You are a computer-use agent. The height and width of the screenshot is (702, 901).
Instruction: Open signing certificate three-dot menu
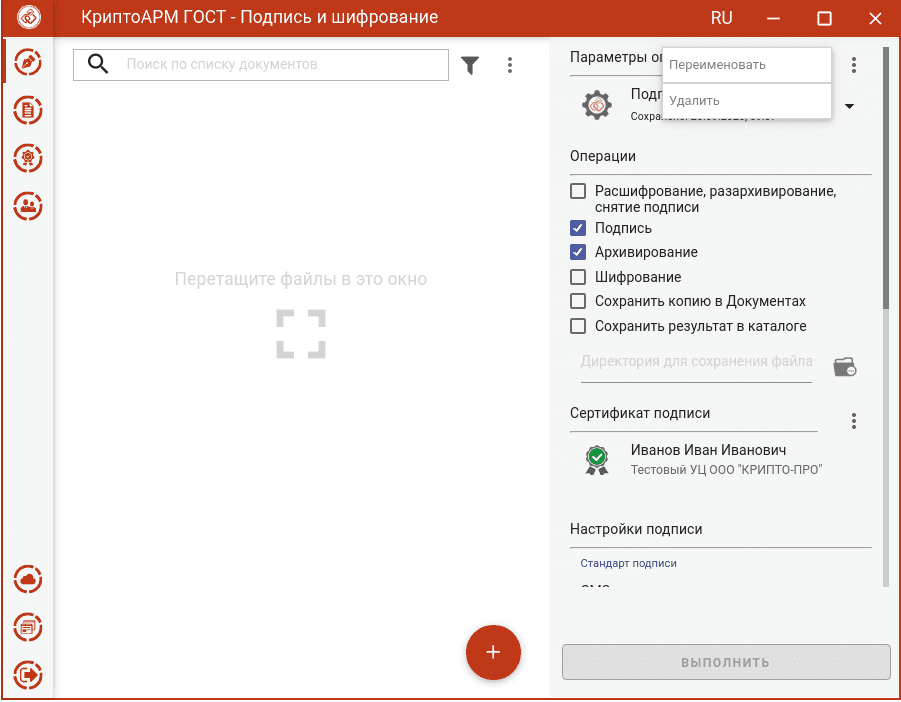854,421
